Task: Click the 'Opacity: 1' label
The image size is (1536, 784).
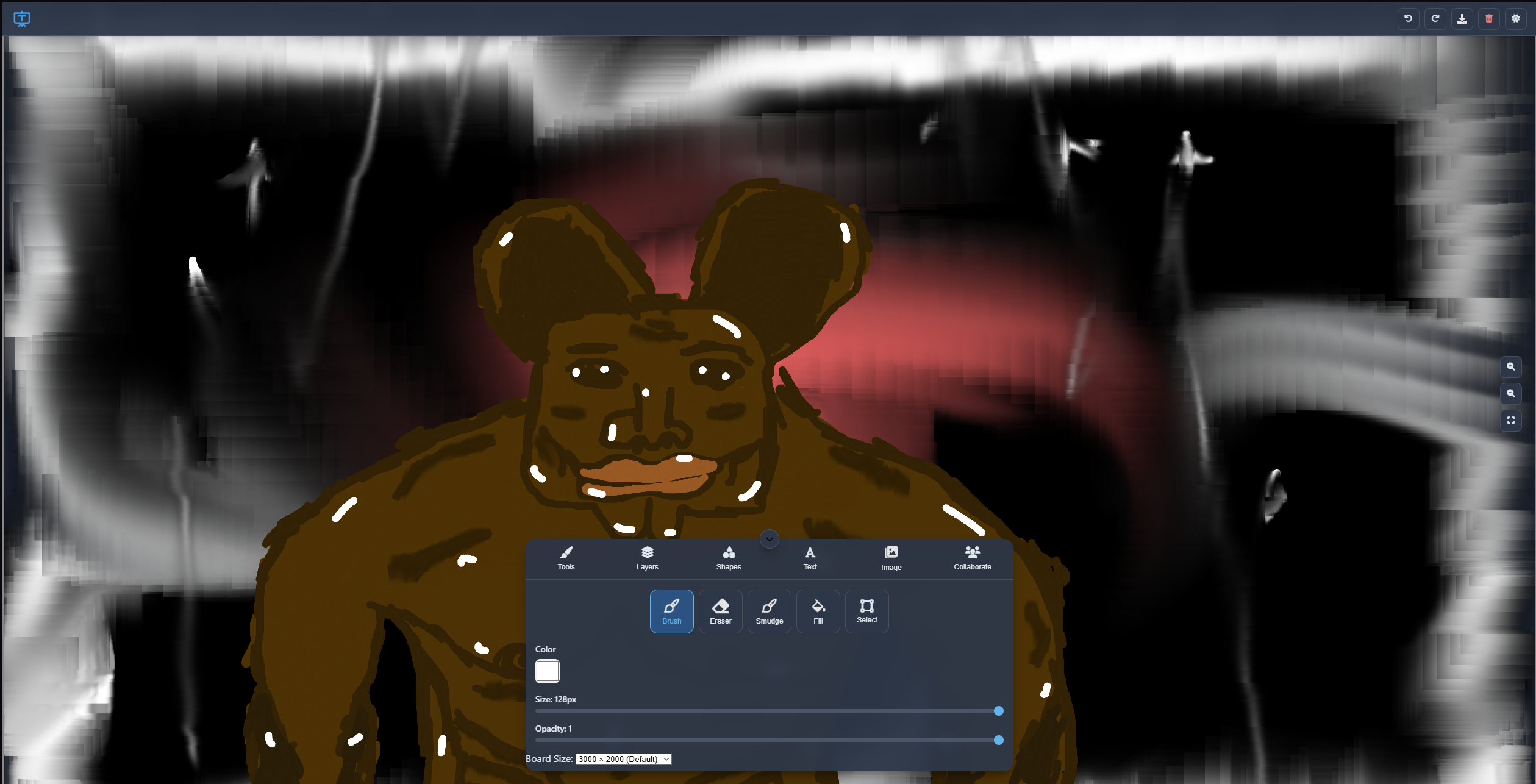Action: (x=553, y=729)
